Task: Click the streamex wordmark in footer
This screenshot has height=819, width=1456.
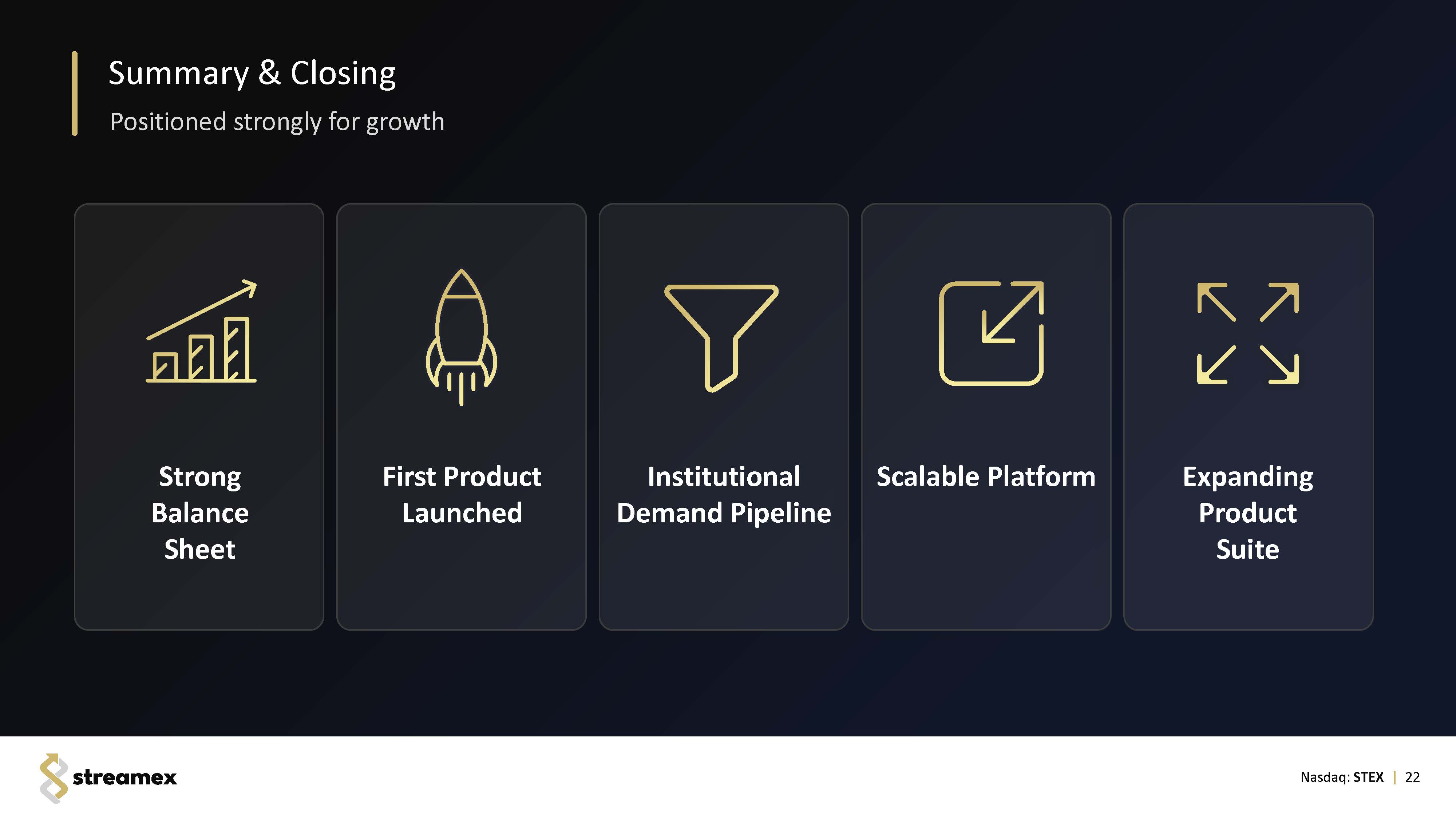Action: point(124,778)
